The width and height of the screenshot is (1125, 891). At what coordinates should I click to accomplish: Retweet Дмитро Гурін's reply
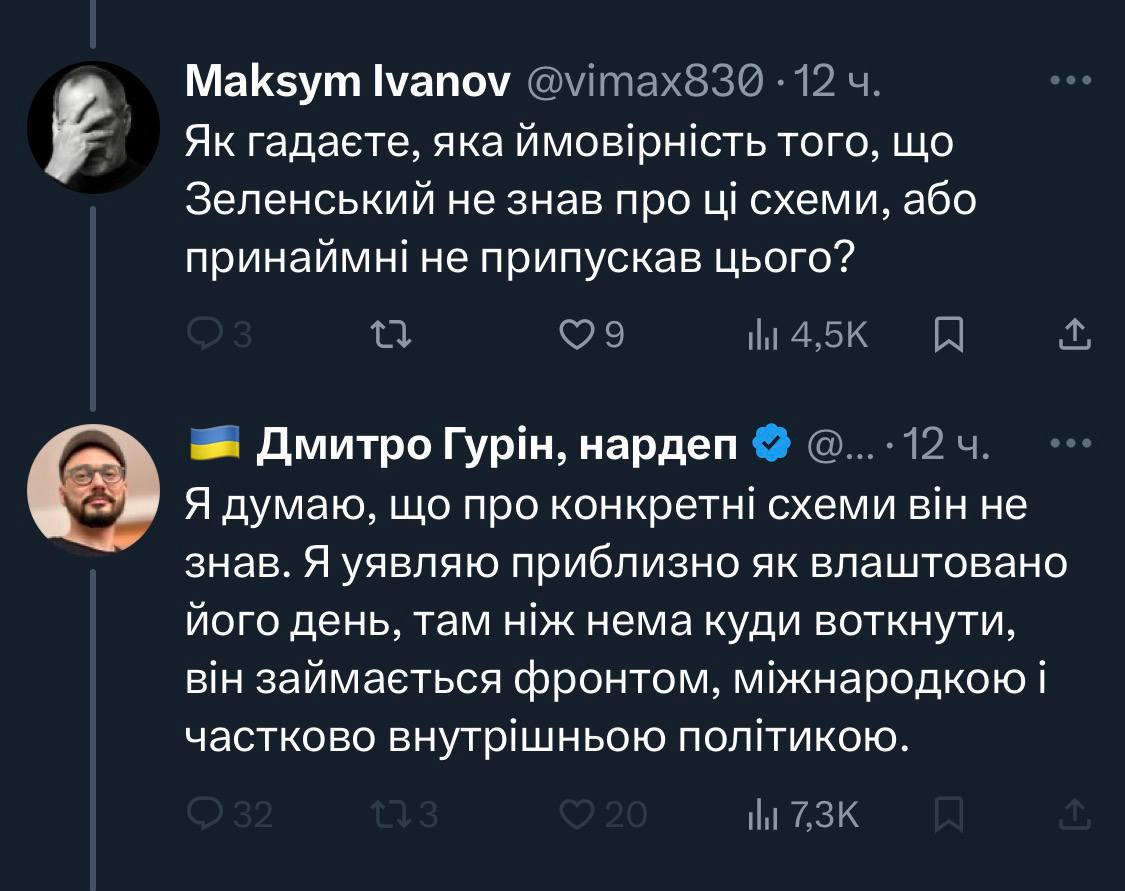coord(385,814)
